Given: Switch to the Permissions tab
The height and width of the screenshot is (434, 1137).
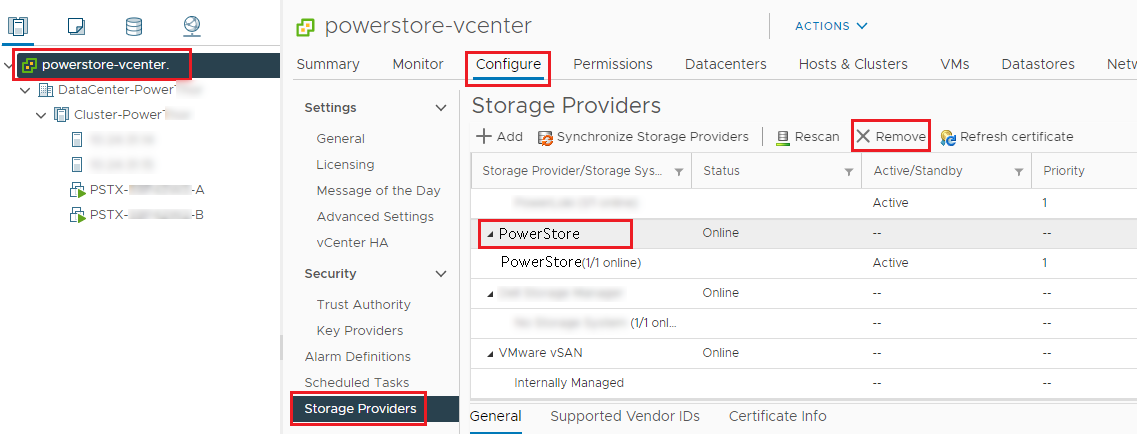Looking at the screenshot, I should [612, 64].
